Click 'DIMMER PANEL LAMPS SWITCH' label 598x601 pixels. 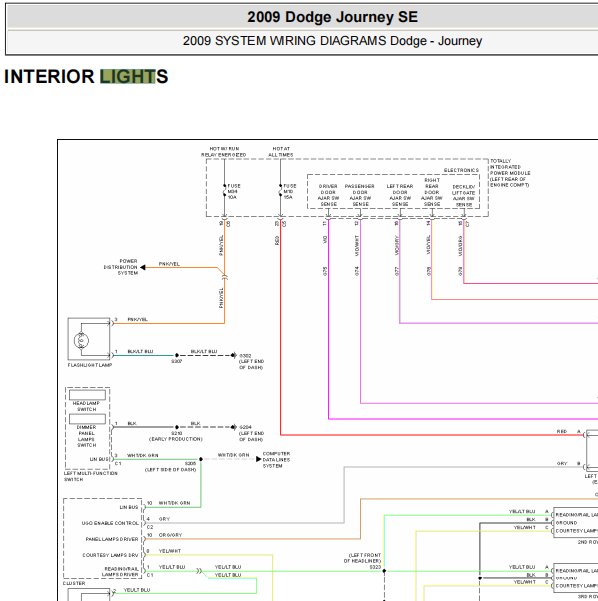pyautogui.click(x=87, y=436)
